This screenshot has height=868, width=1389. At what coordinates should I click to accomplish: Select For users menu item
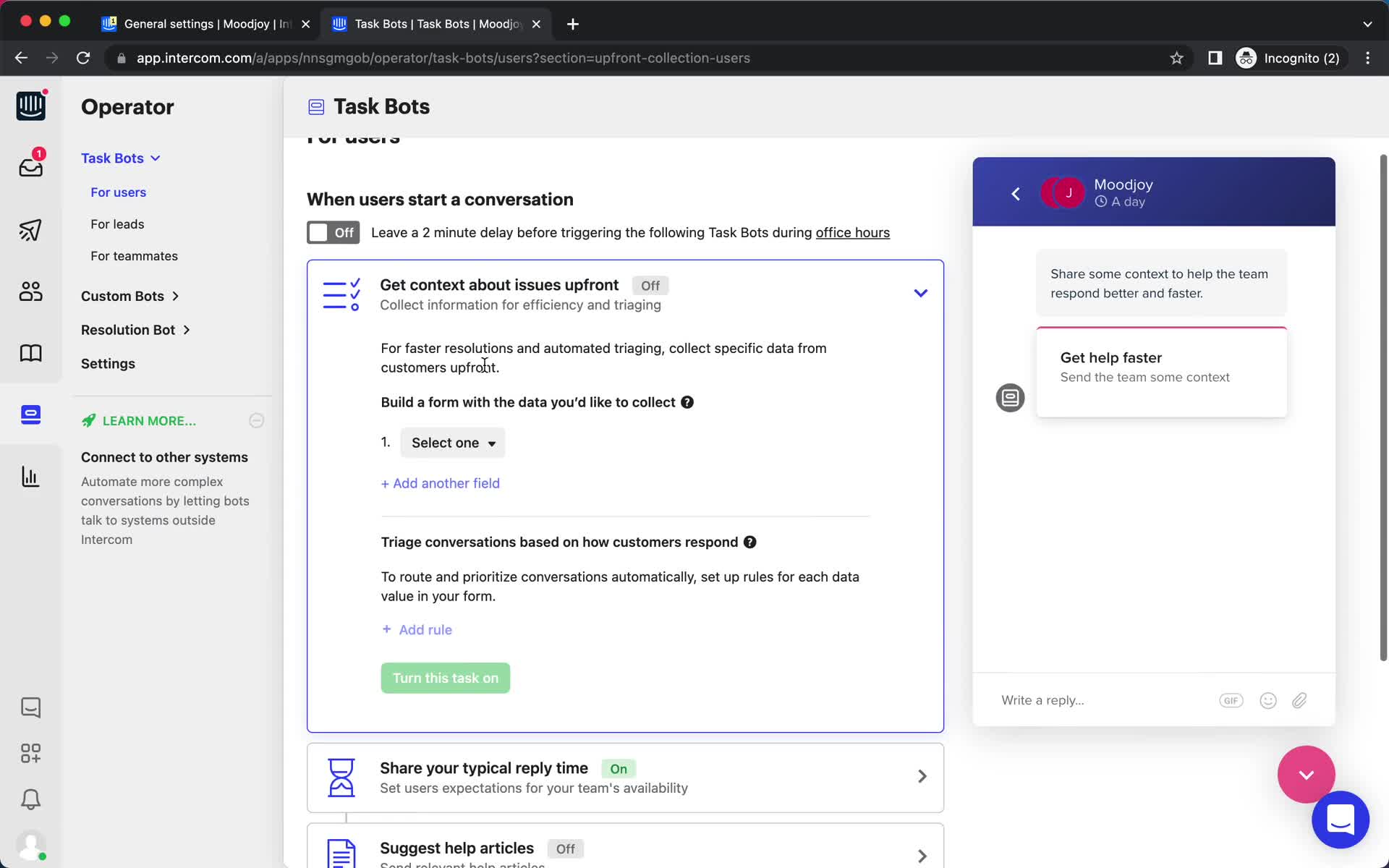(119, 192)
